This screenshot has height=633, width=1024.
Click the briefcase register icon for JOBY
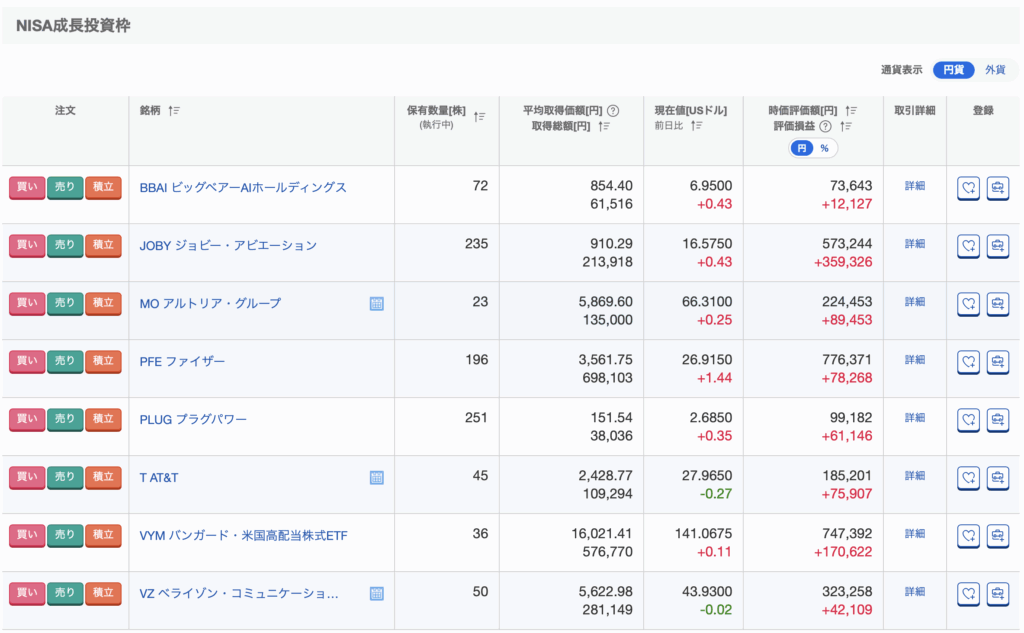997,246
